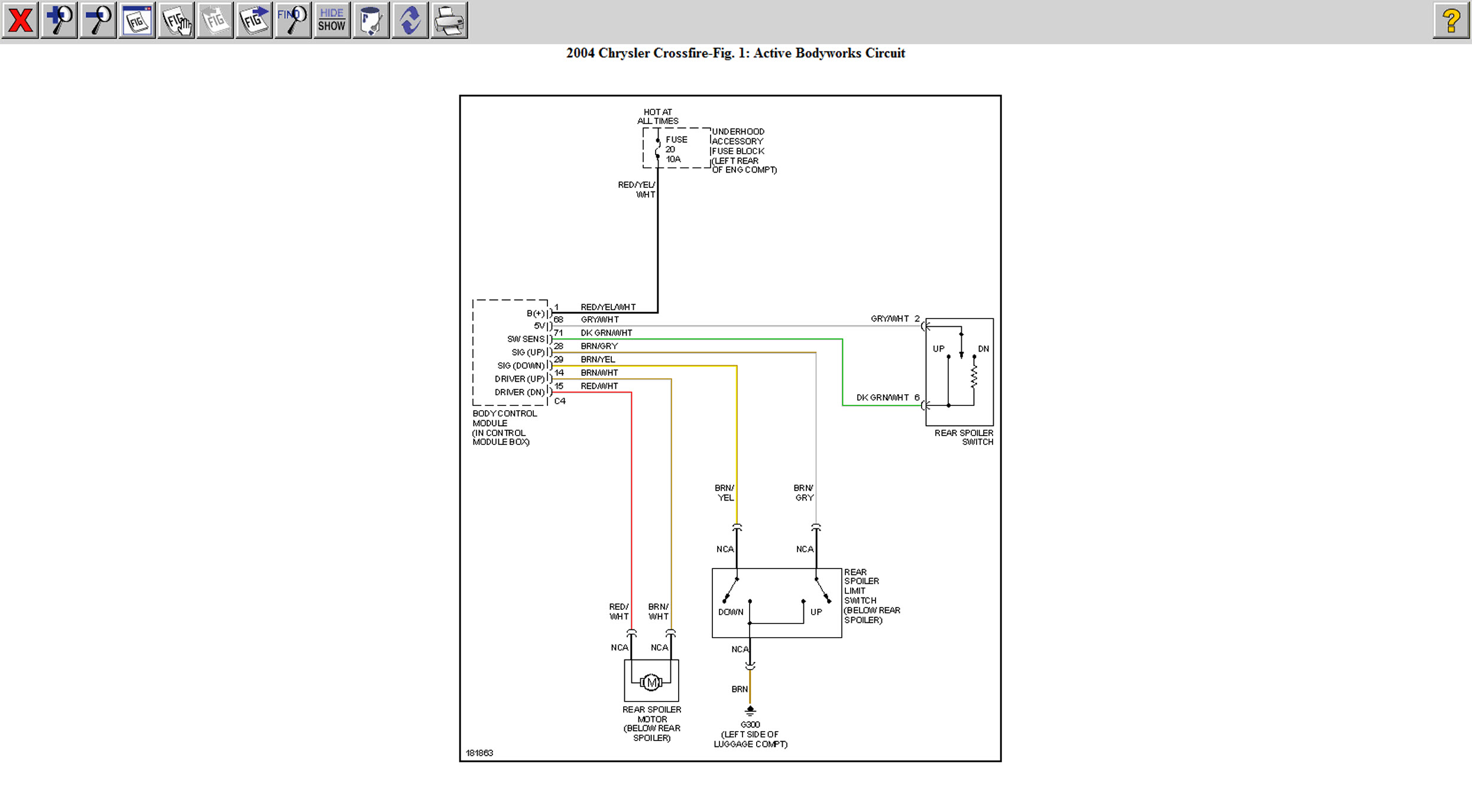The image size is (1472, 812).
Task: Zoom in with the plus magnifier
Action: [59, 21]
